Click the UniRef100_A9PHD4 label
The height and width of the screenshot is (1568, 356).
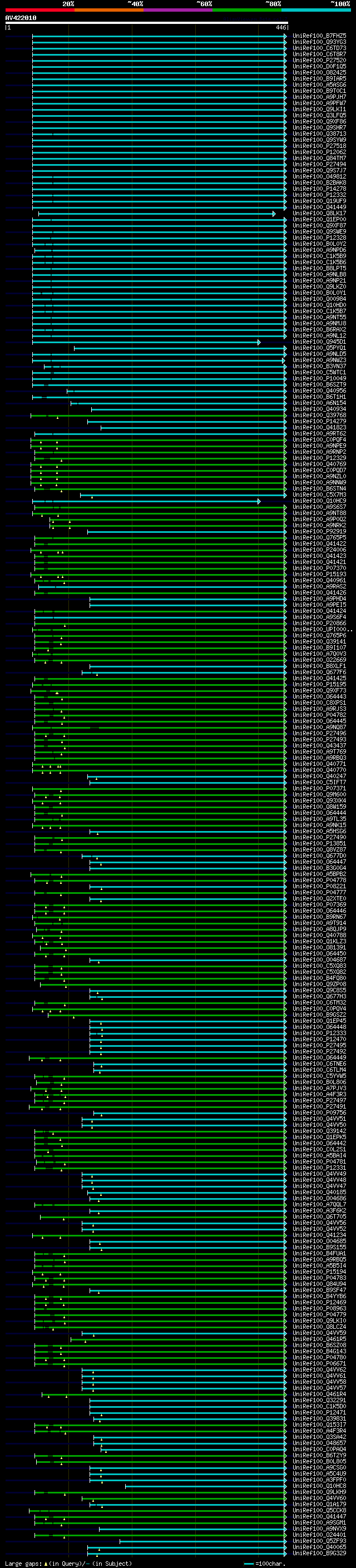(319, 599)
